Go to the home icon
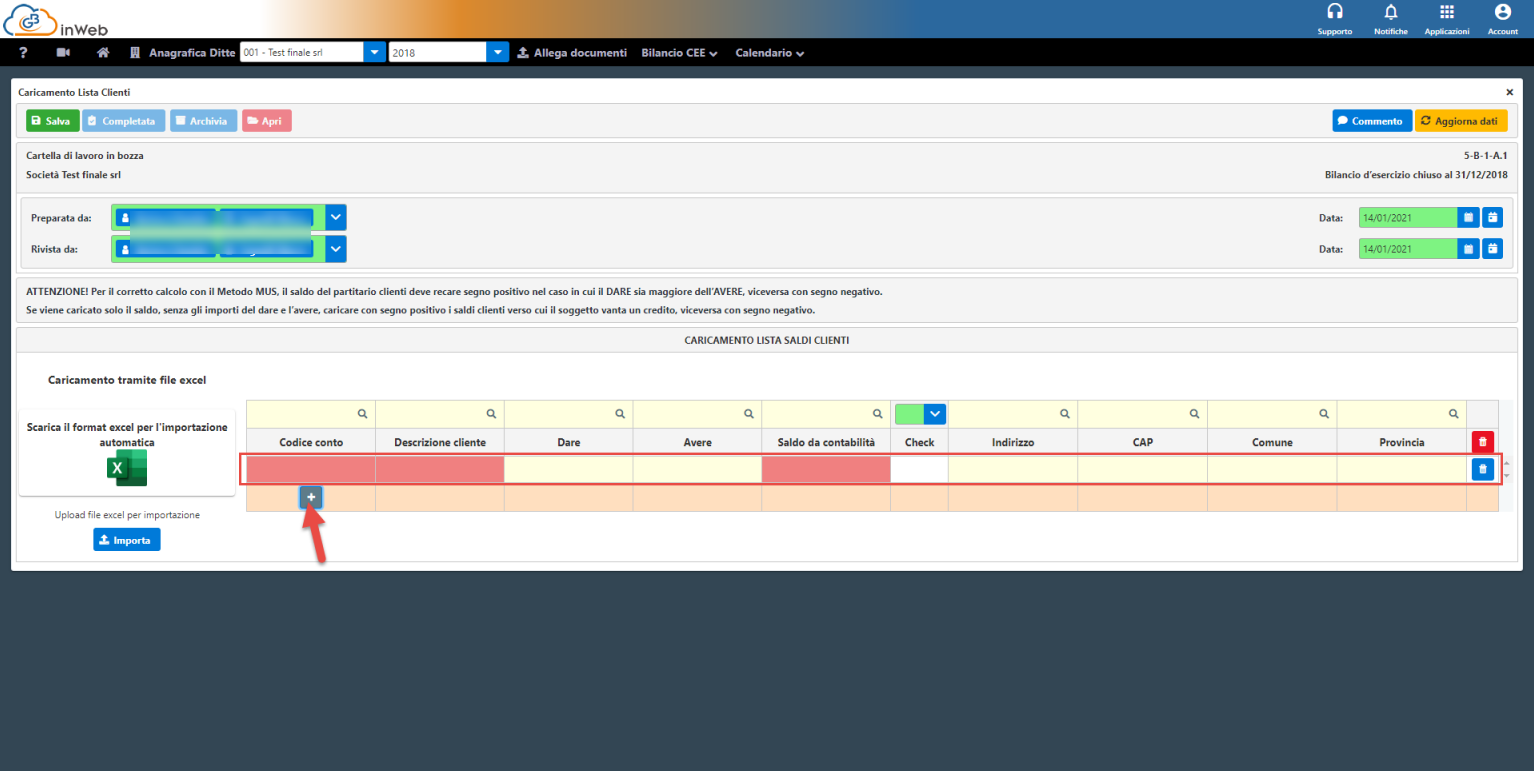 point(102,53)
